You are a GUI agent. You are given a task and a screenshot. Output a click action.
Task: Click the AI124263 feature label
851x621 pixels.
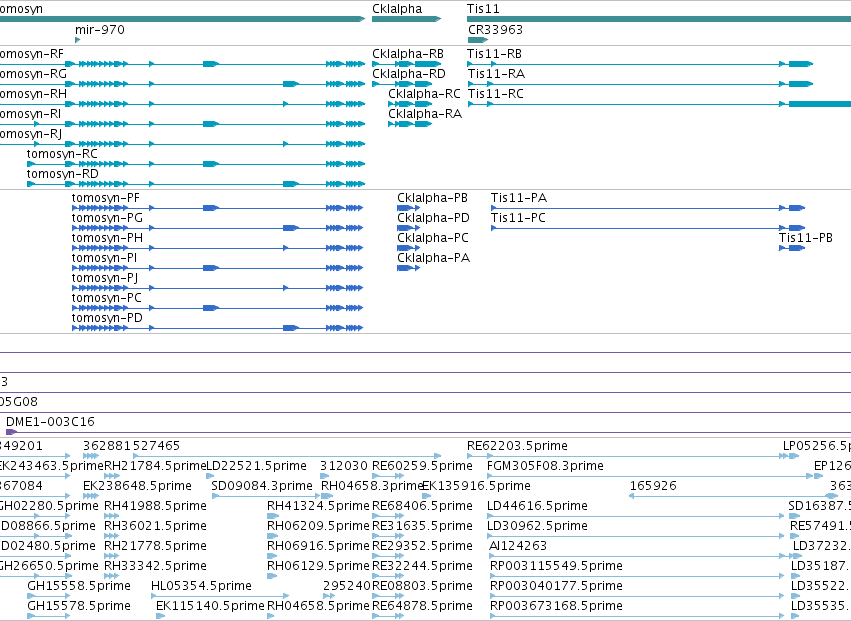click(x=518, y=546)
